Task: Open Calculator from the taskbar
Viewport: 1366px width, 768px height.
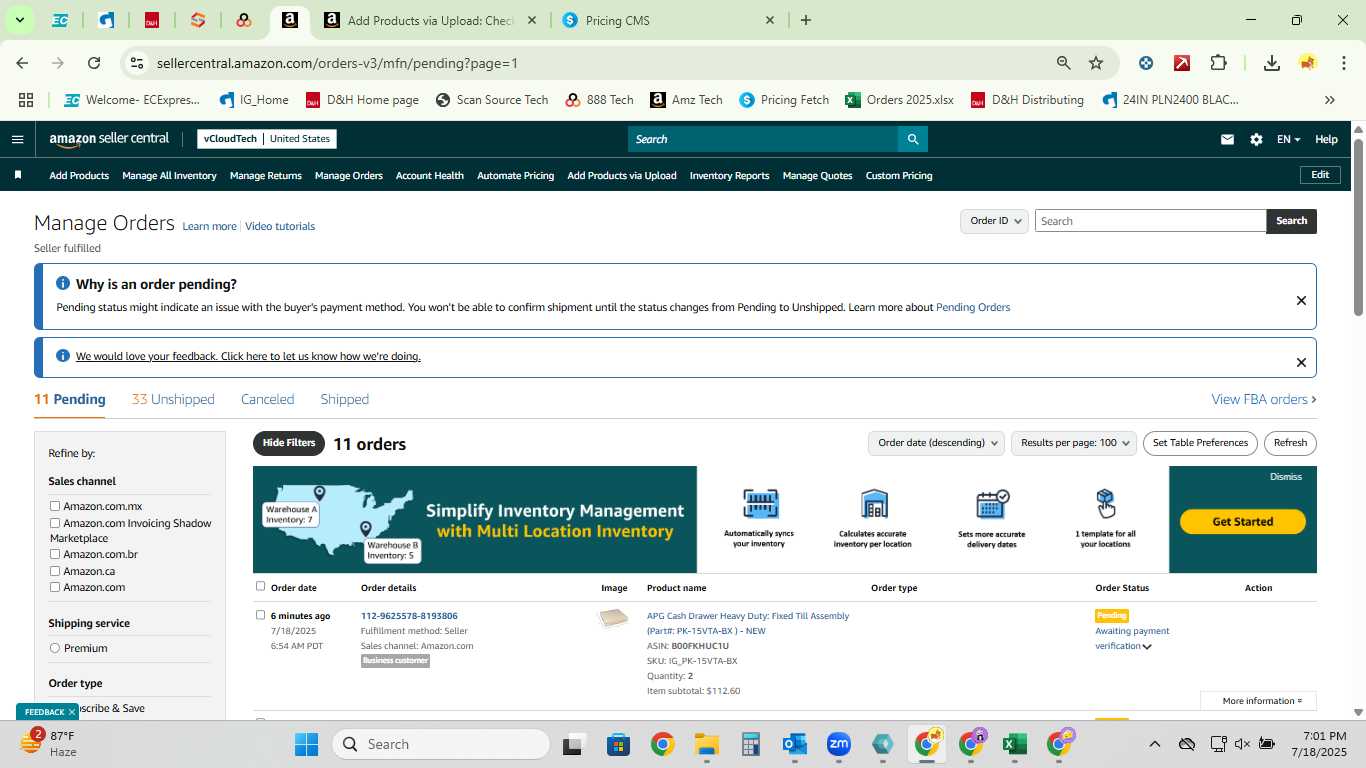Action: point(751,744)
